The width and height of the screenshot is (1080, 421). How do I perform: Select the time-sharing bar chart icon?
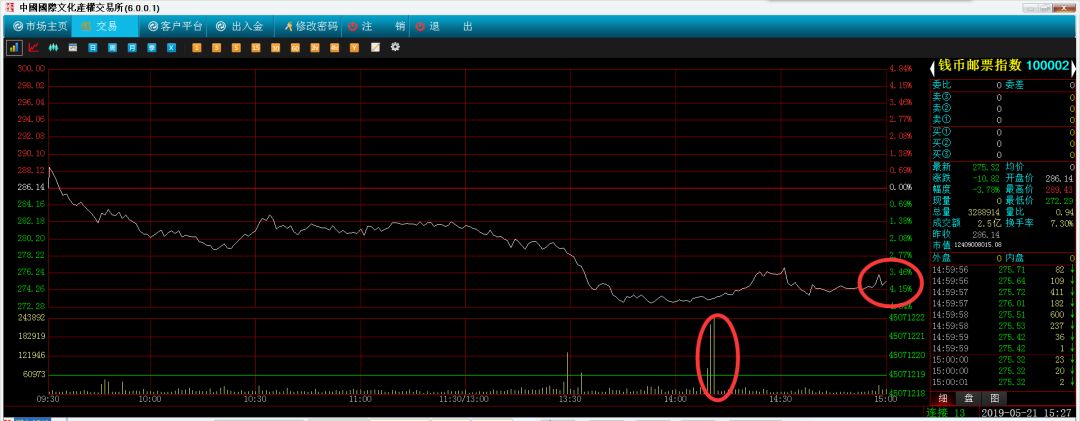(x=14, y=48)
